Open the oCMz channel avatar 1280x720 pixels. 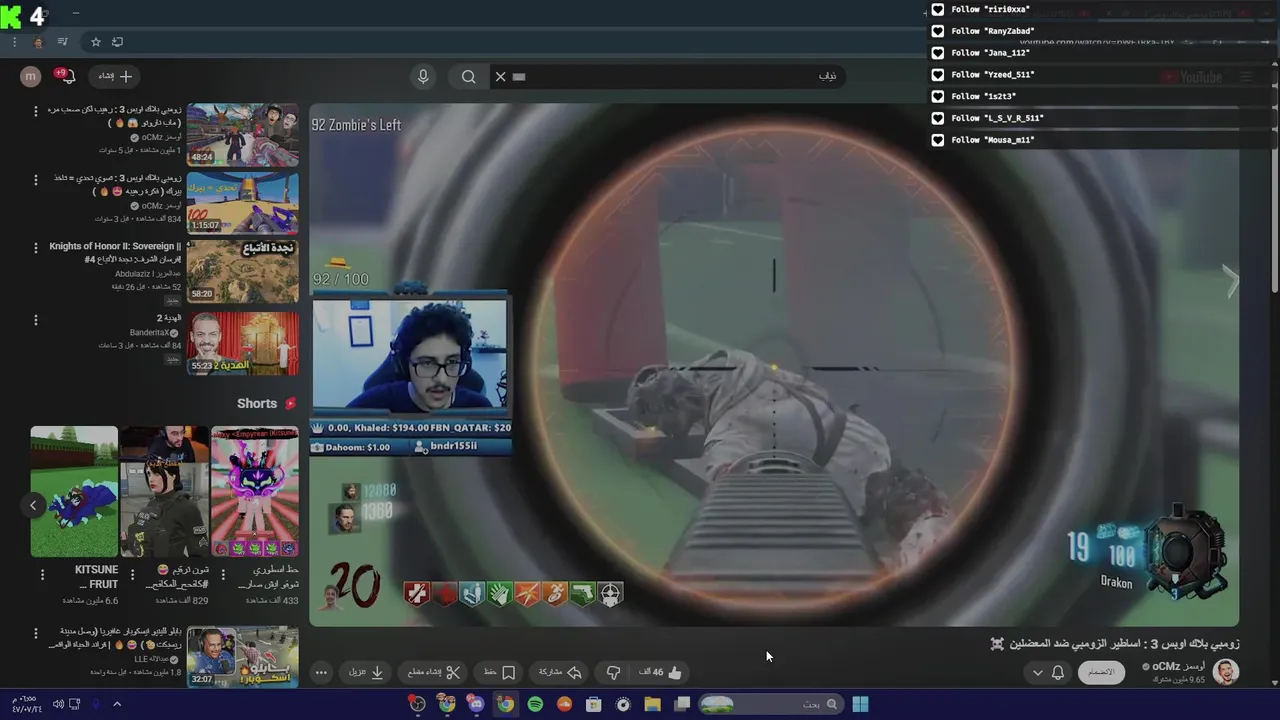click(x=1225, y=672)
